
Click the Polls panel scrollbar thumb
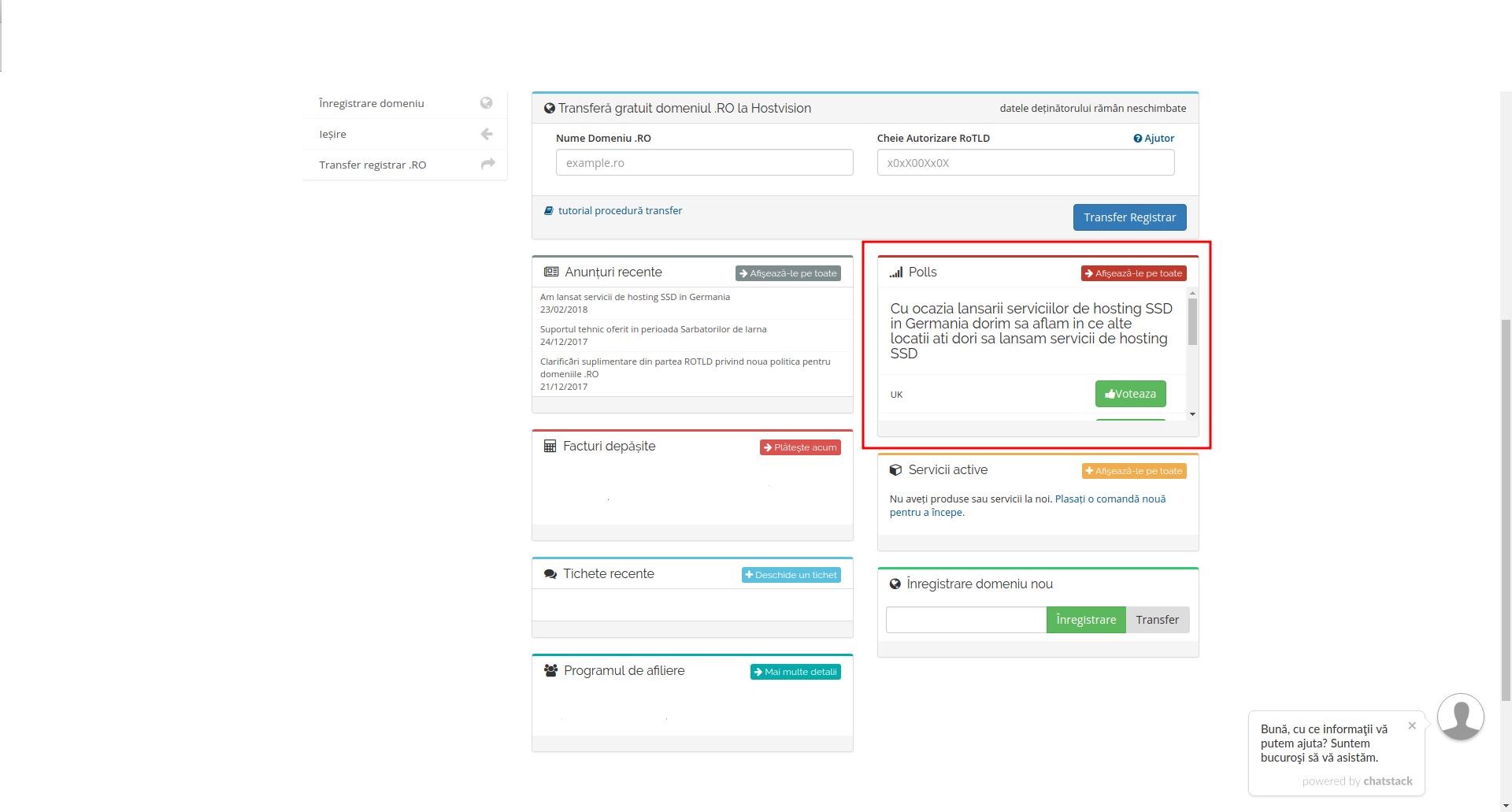(x=1192, y=321)
